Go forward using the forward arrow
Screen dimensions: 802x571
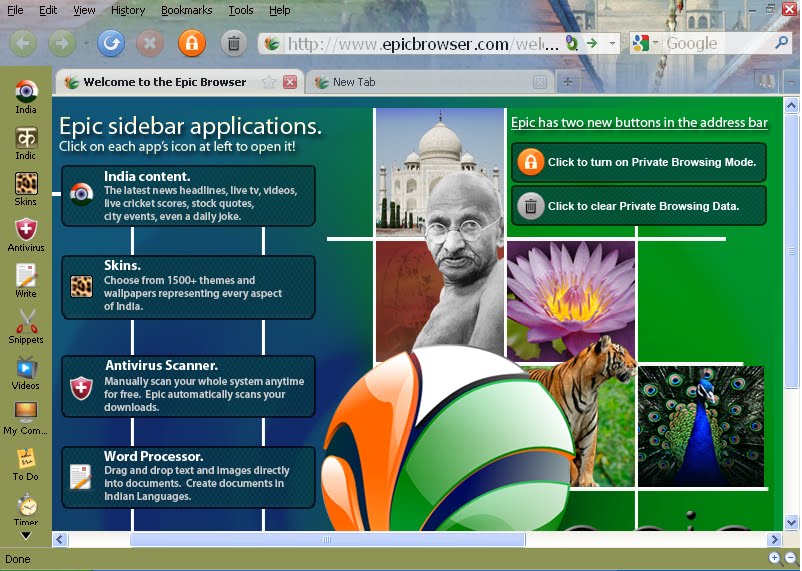coord(62,43)
